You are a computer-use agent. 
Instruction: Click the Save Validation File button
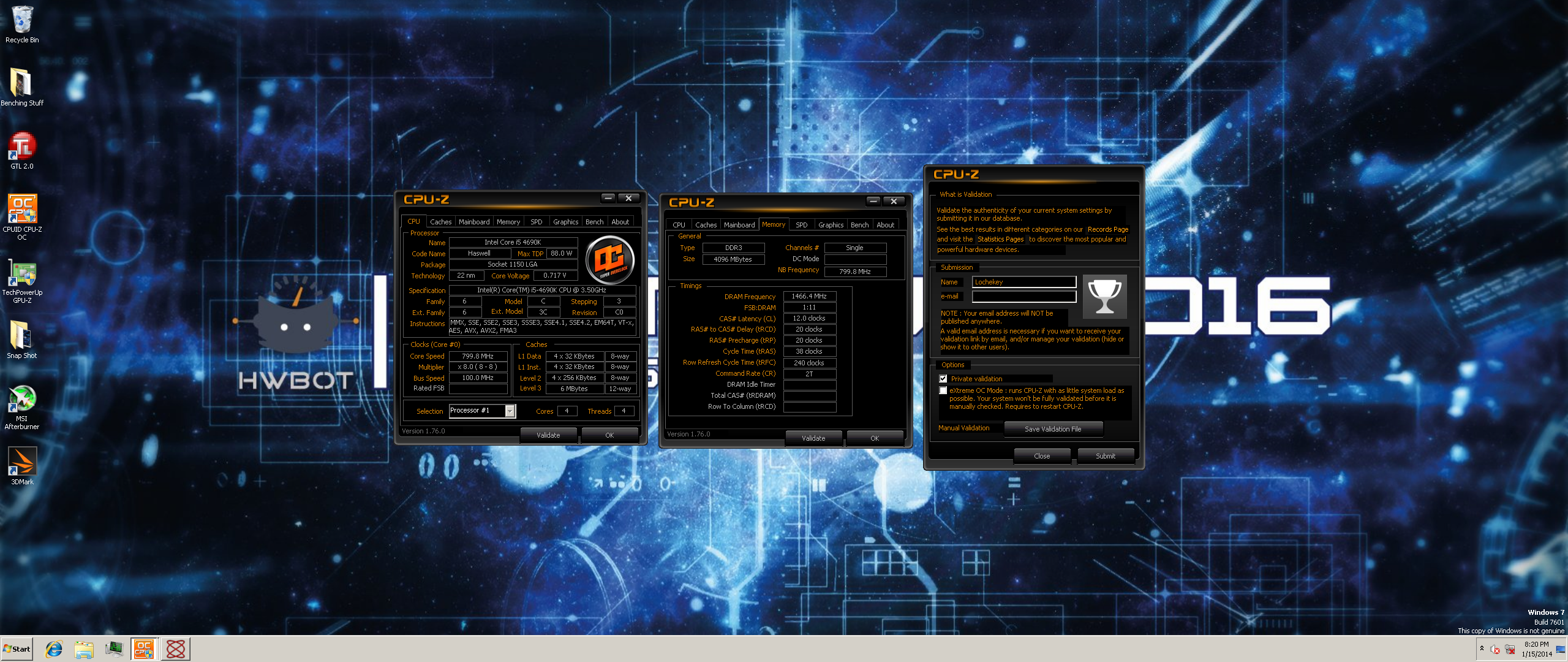pyautogui.click(x=1053, y=429)
